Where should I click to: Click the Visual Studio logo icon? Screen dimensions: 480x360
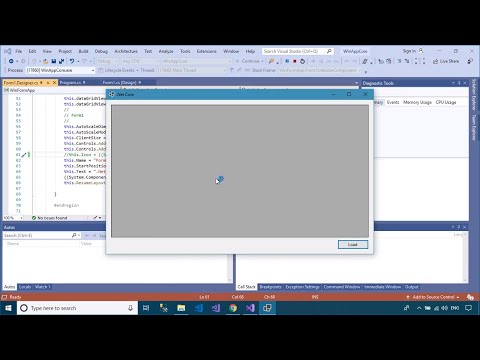[8, 51]
